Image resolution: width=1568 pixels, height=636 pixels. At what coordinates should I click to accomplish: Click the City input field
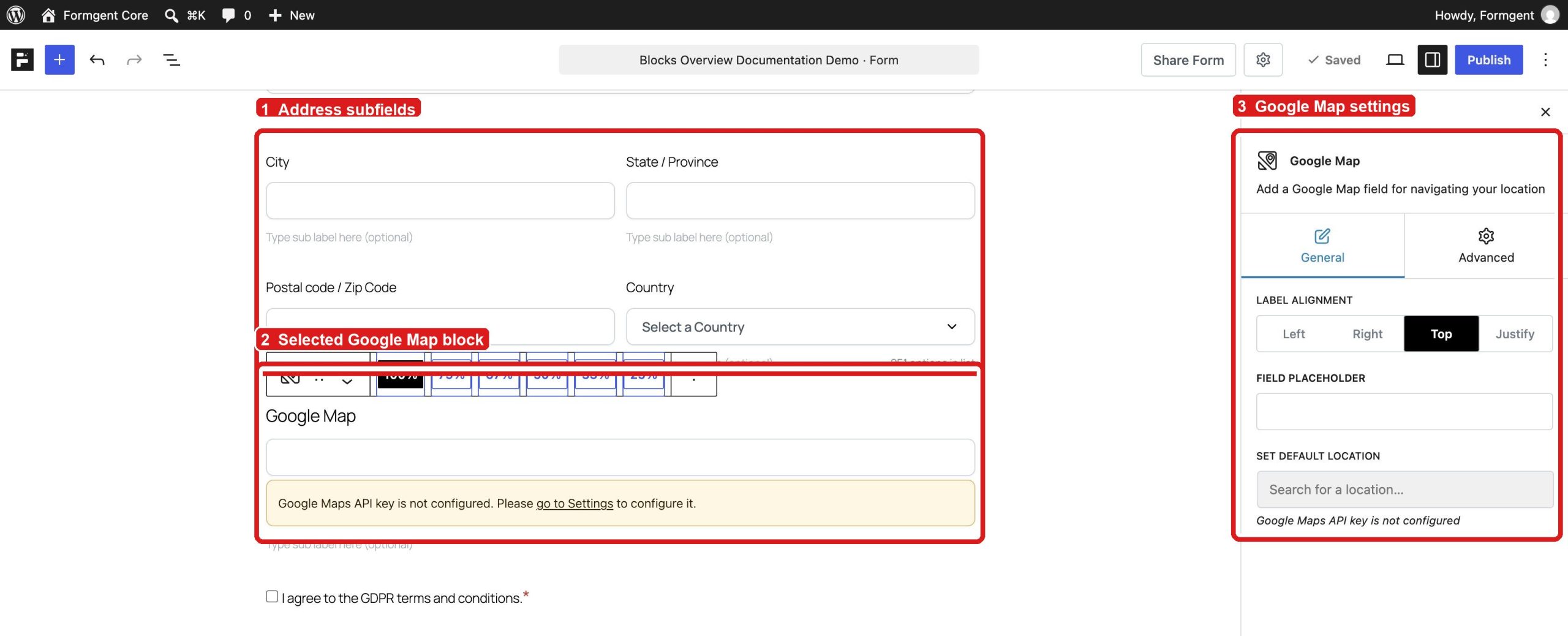click(x=440, y=200)
